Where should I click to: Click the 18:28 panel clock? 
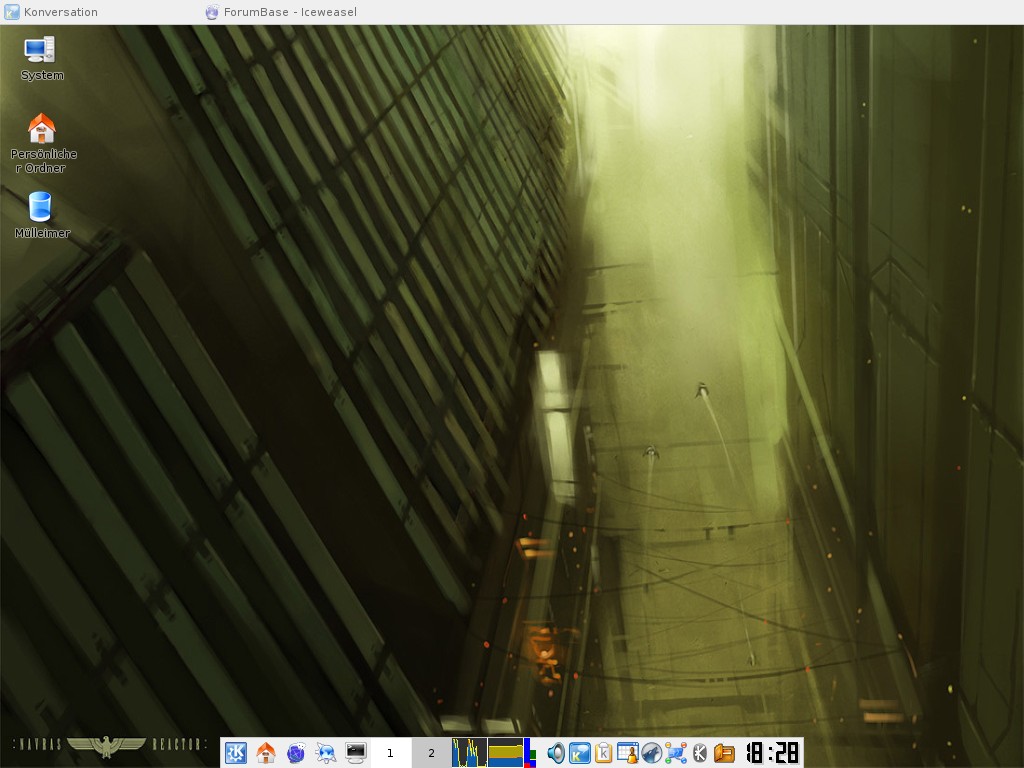click(x=773, y=752)
